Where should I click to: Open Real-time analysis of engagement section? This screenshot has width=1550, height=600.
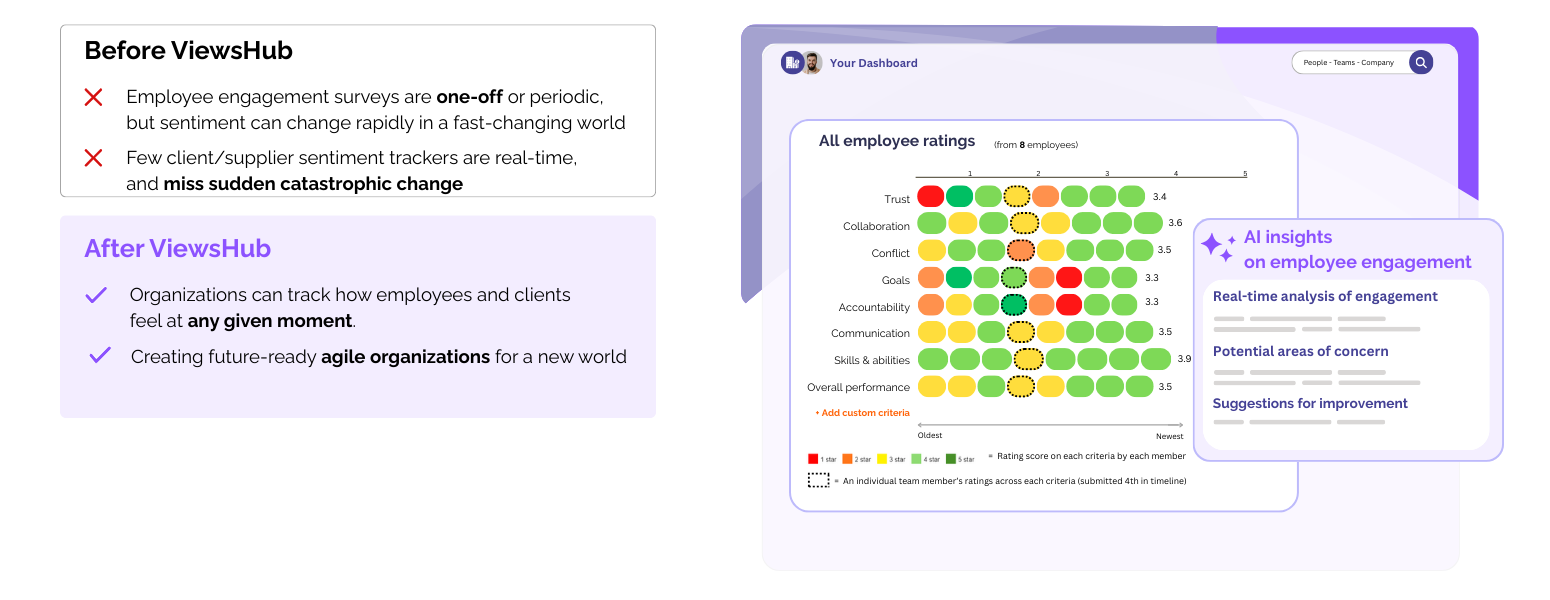(1325, 296)
